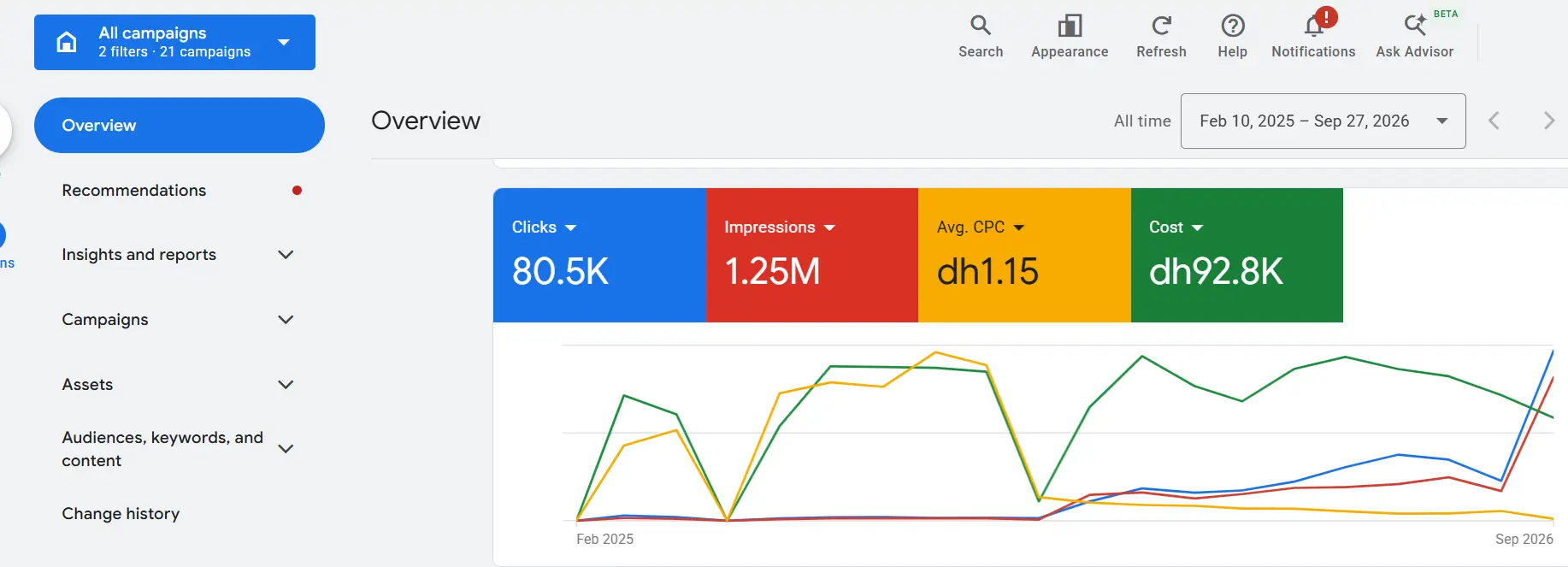Open the Help menu icon

pyautogui.click(x=1232, y=26)
